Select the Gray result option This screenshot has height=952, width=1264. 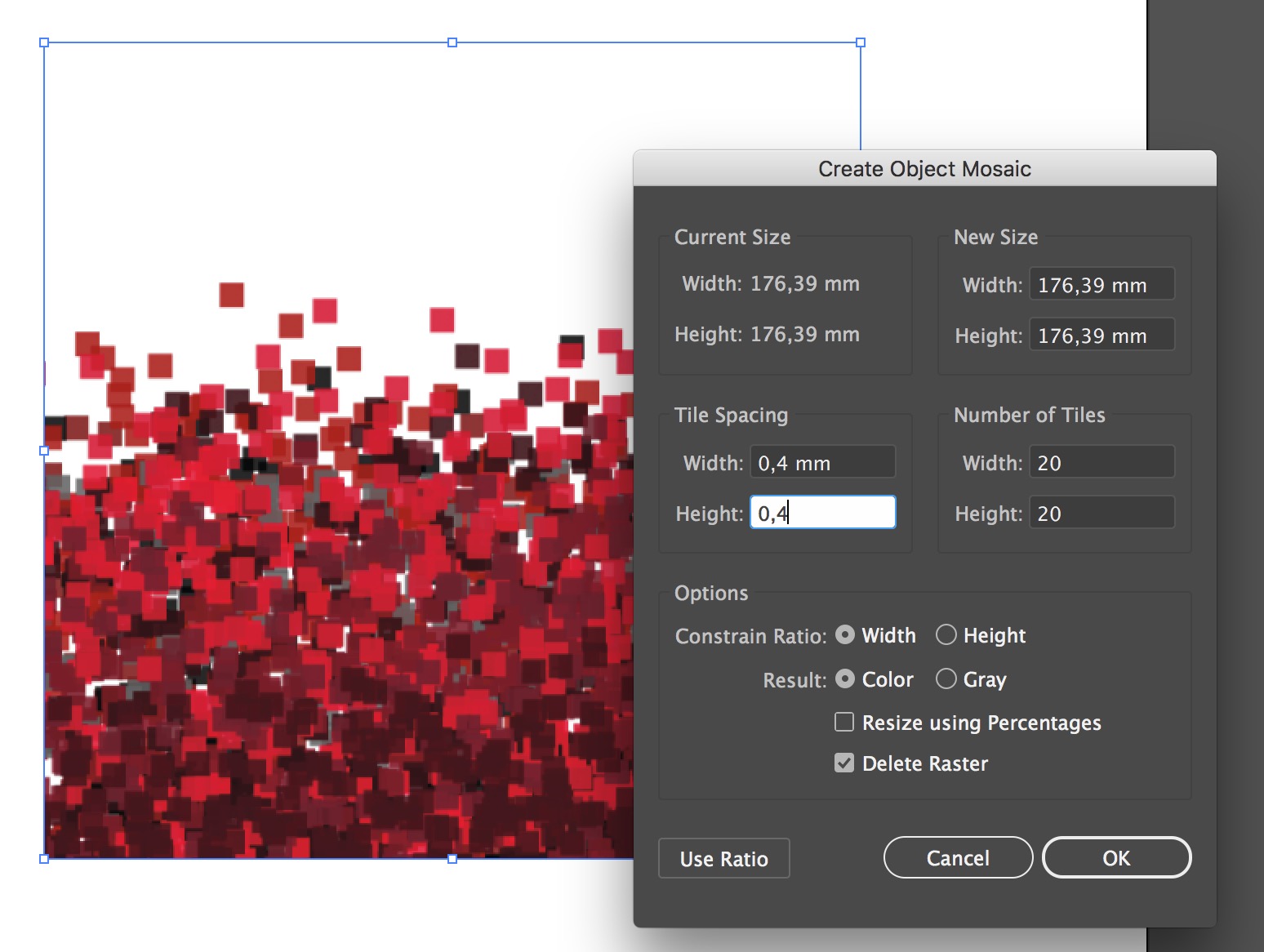pyautogui.click(x=946, y=678)
